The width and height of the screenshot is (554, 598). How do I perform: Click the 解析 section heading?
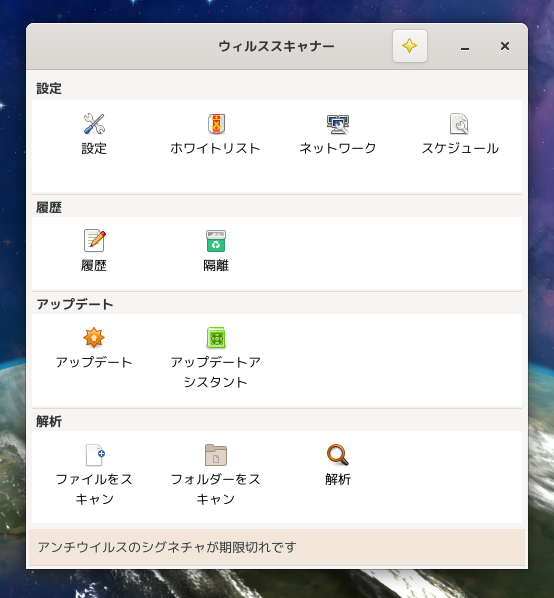tap(49, 421)
